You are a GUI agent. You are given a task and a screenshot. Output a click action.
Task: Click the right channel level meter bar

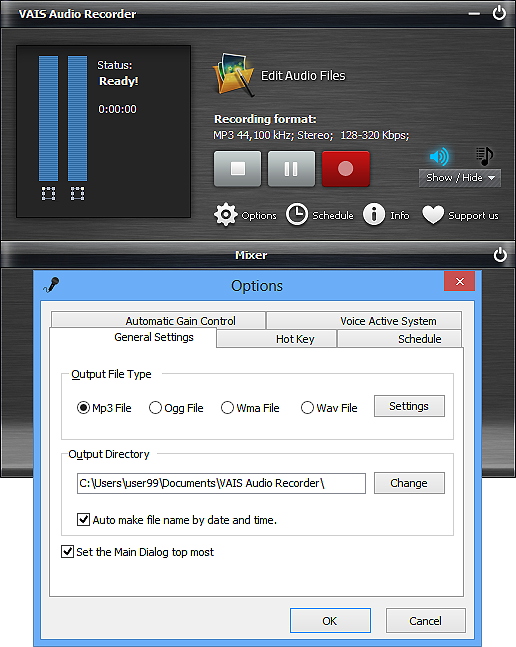[77, 118]
